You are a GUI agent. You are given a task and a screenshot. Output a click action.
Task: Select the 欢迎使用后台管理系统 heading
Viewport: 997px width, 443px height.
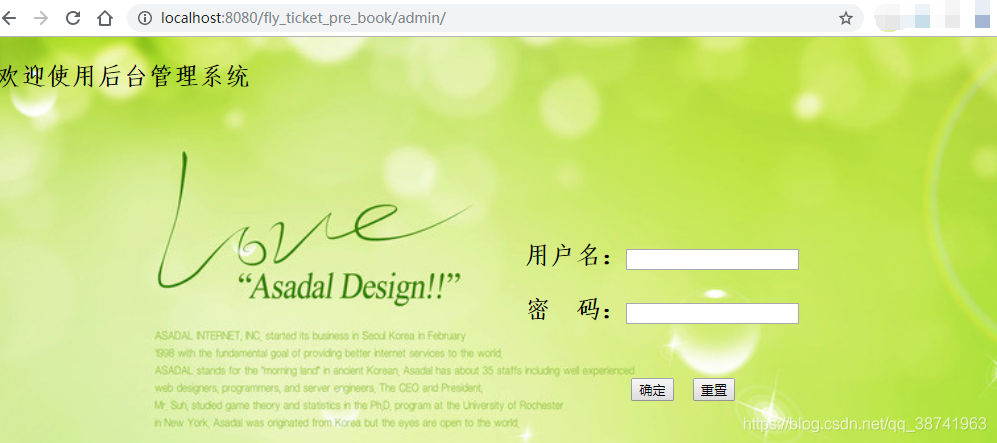tap(125, 78)
